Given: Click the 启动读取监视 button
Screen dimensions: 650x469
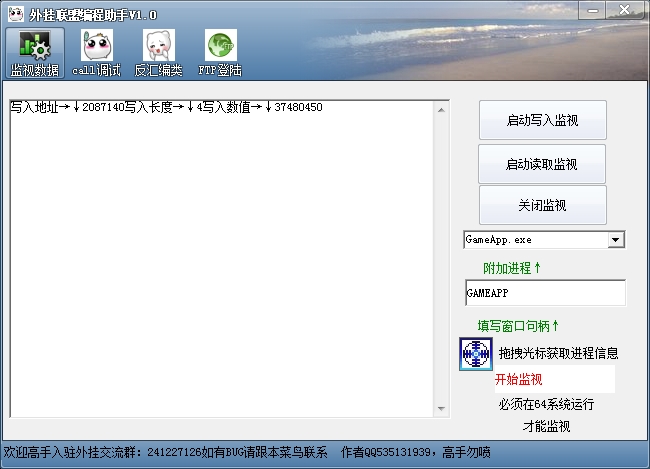Looking at the screenshot, I should coord(542,164).
